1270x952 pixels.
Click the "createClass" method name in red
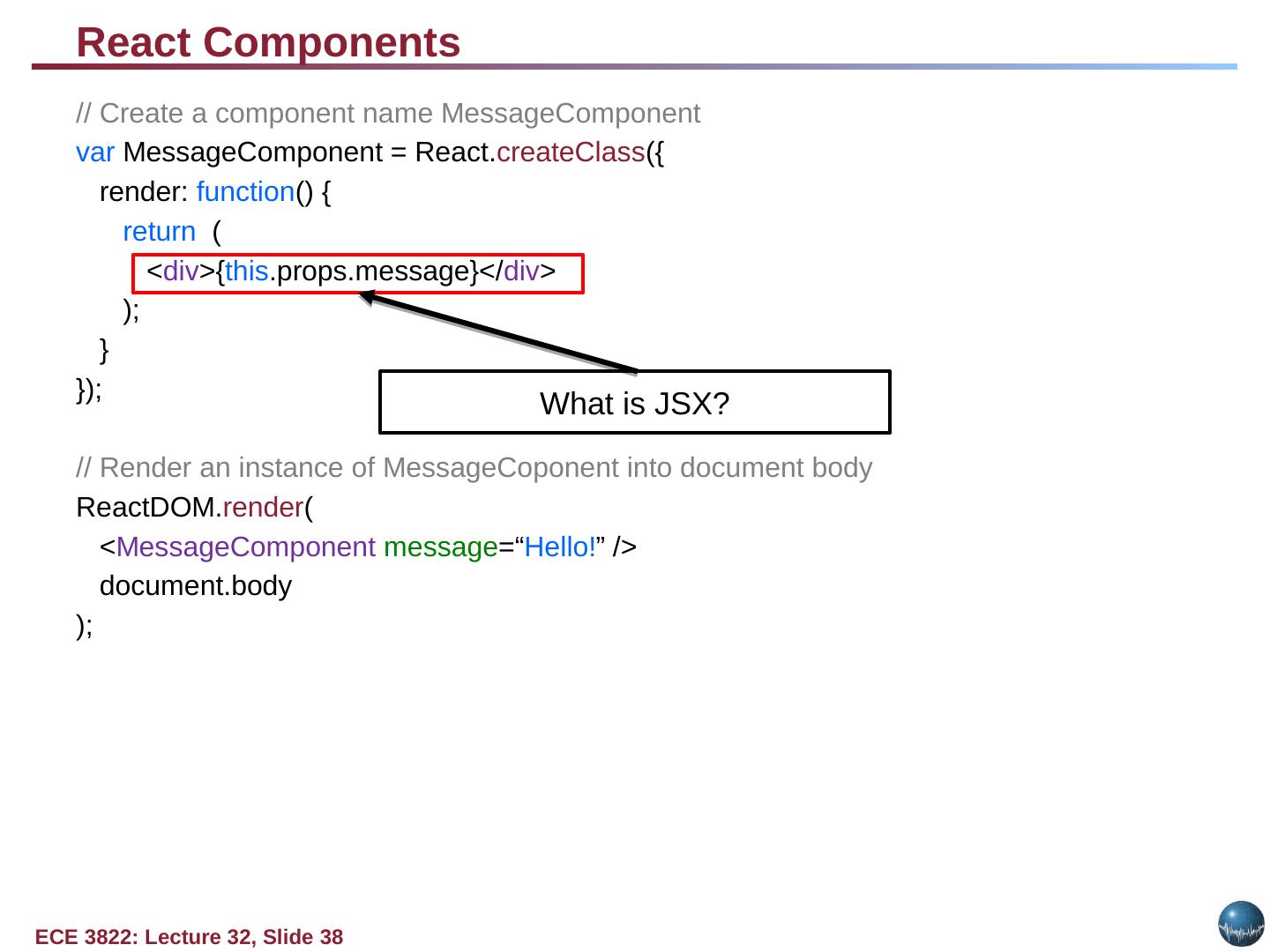click(x=571, y=152)
